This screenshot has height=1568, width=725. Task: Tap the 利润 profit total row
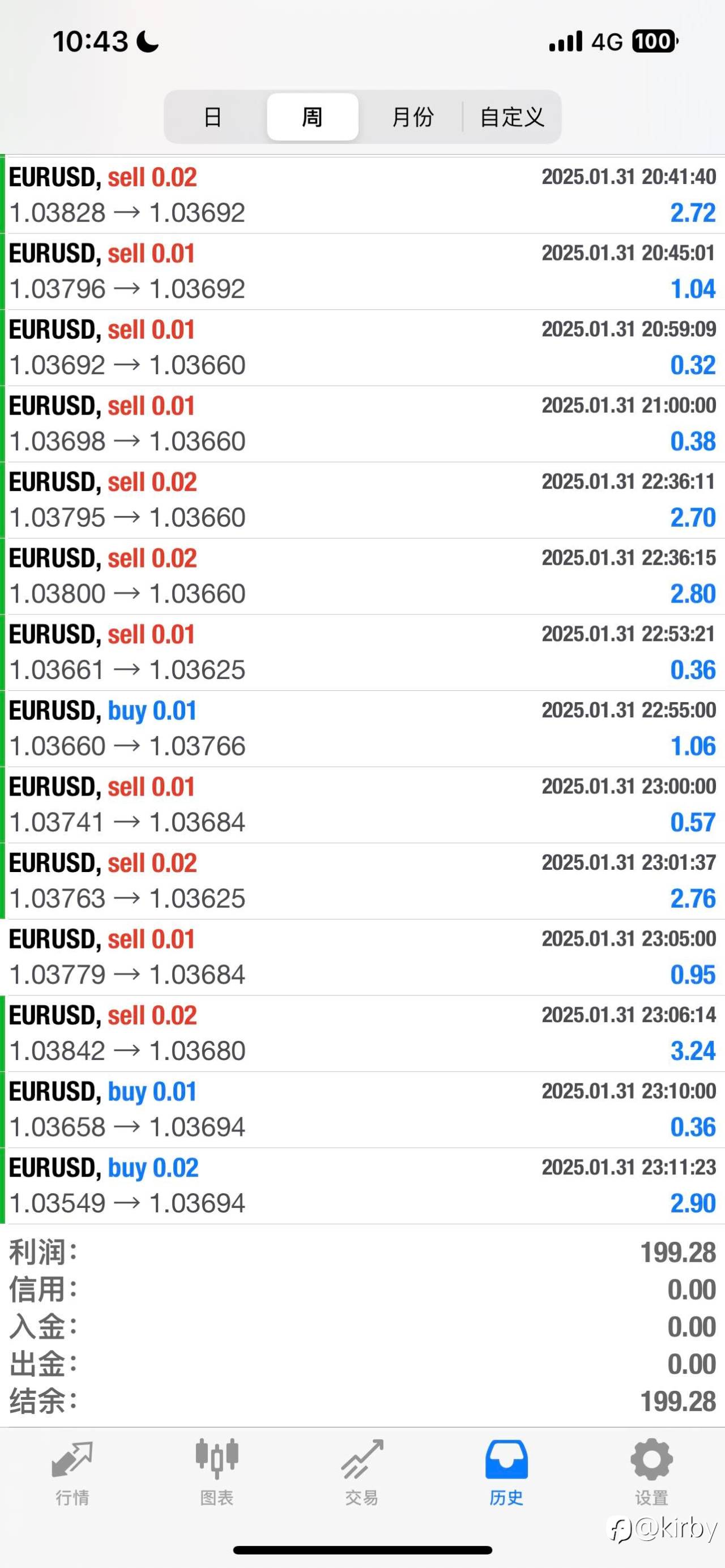tap(362, 1253)
